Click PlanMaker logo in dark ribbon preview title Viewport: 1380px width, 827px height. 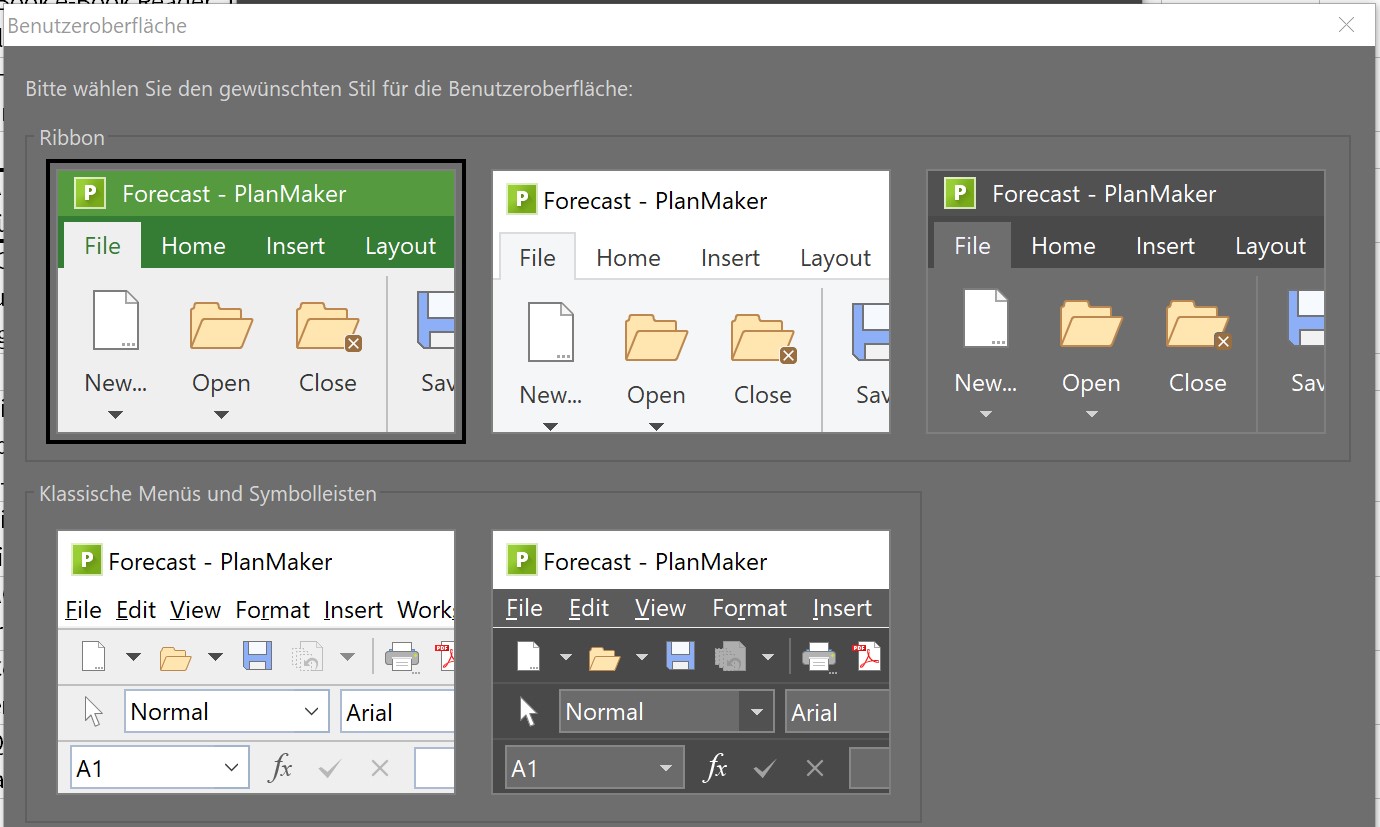coord(960,193)
